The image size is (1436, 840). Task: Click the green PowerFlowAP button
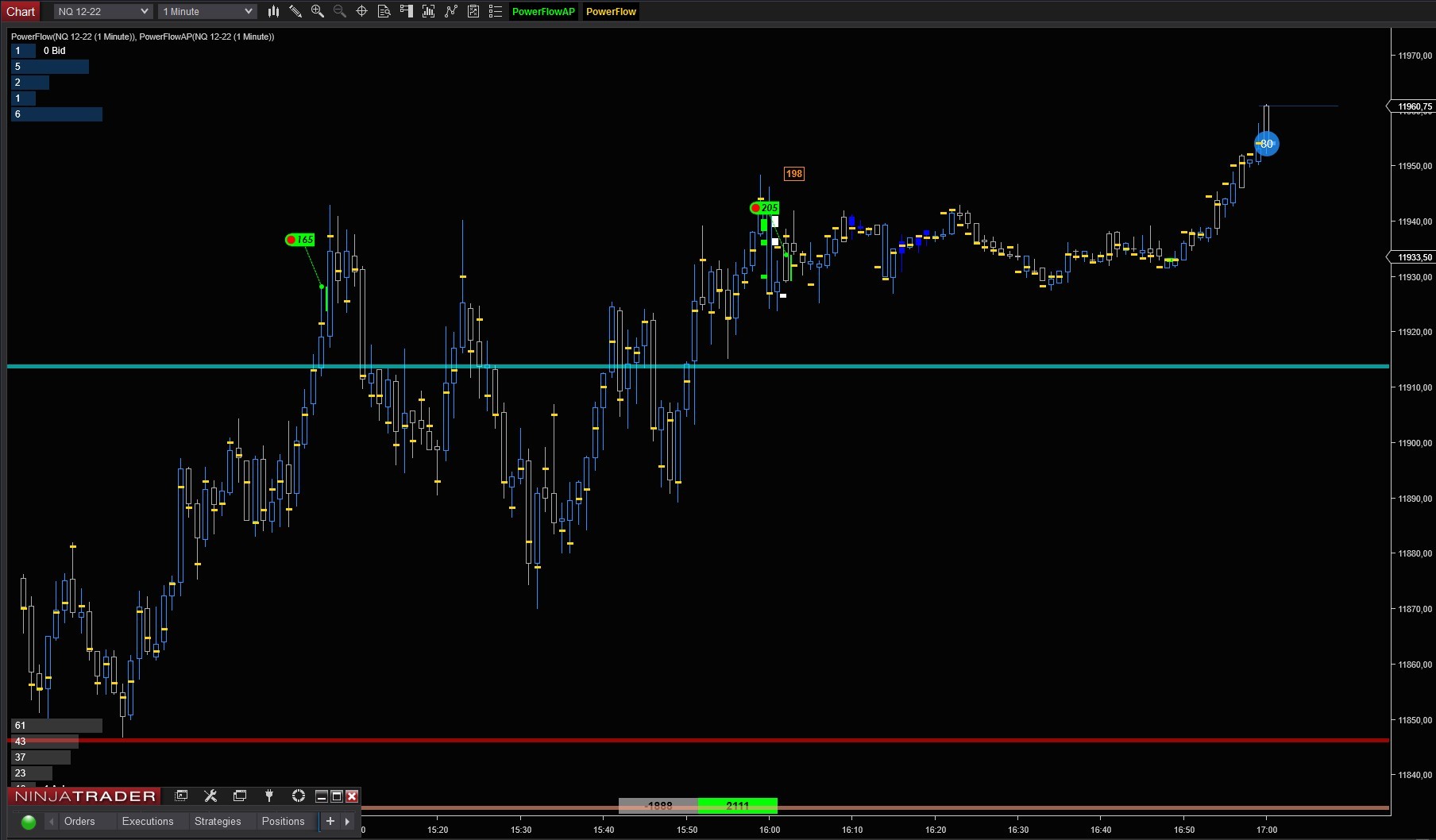click(543, 11)
